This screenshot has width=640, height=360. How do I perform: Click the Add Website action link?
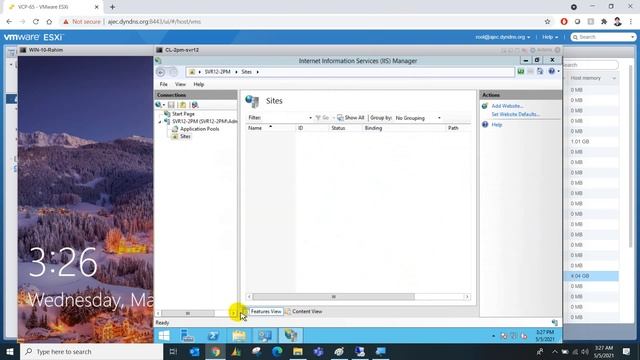pyautogui.click(x=507, y=106)
